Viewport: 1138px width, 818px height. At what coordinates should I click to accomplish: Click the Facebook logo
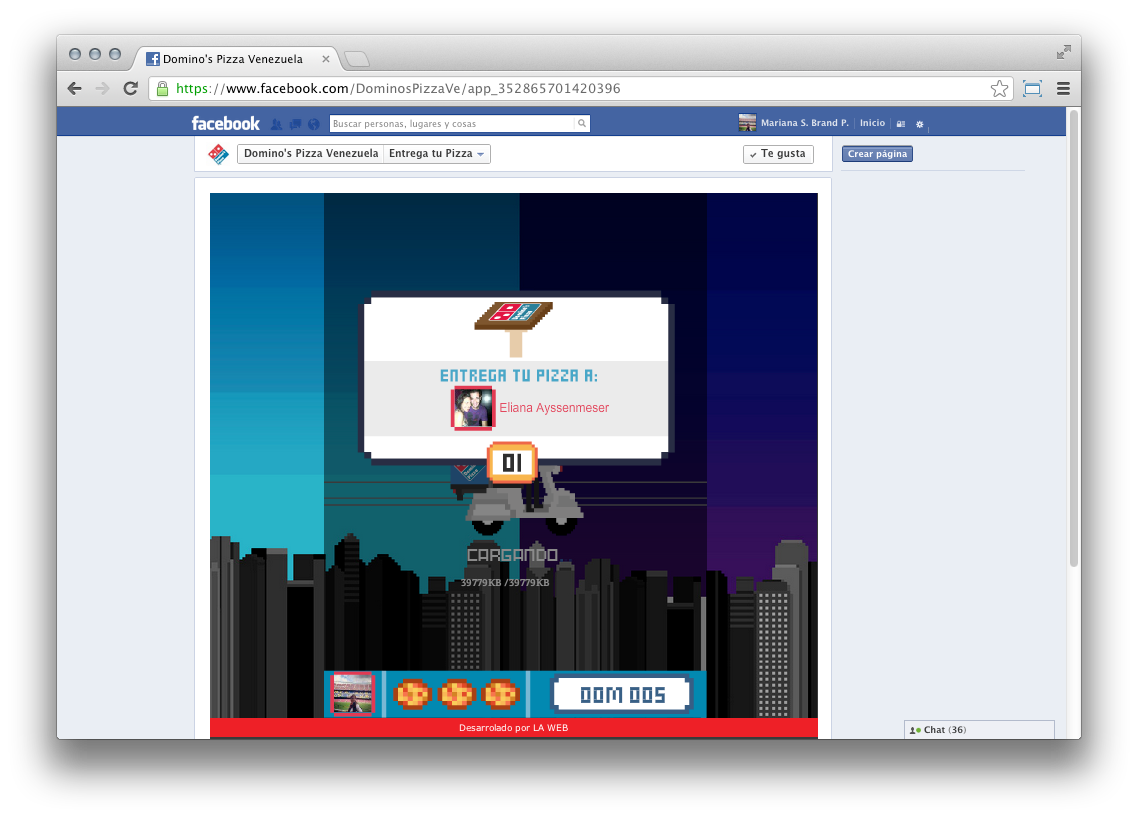225,123
